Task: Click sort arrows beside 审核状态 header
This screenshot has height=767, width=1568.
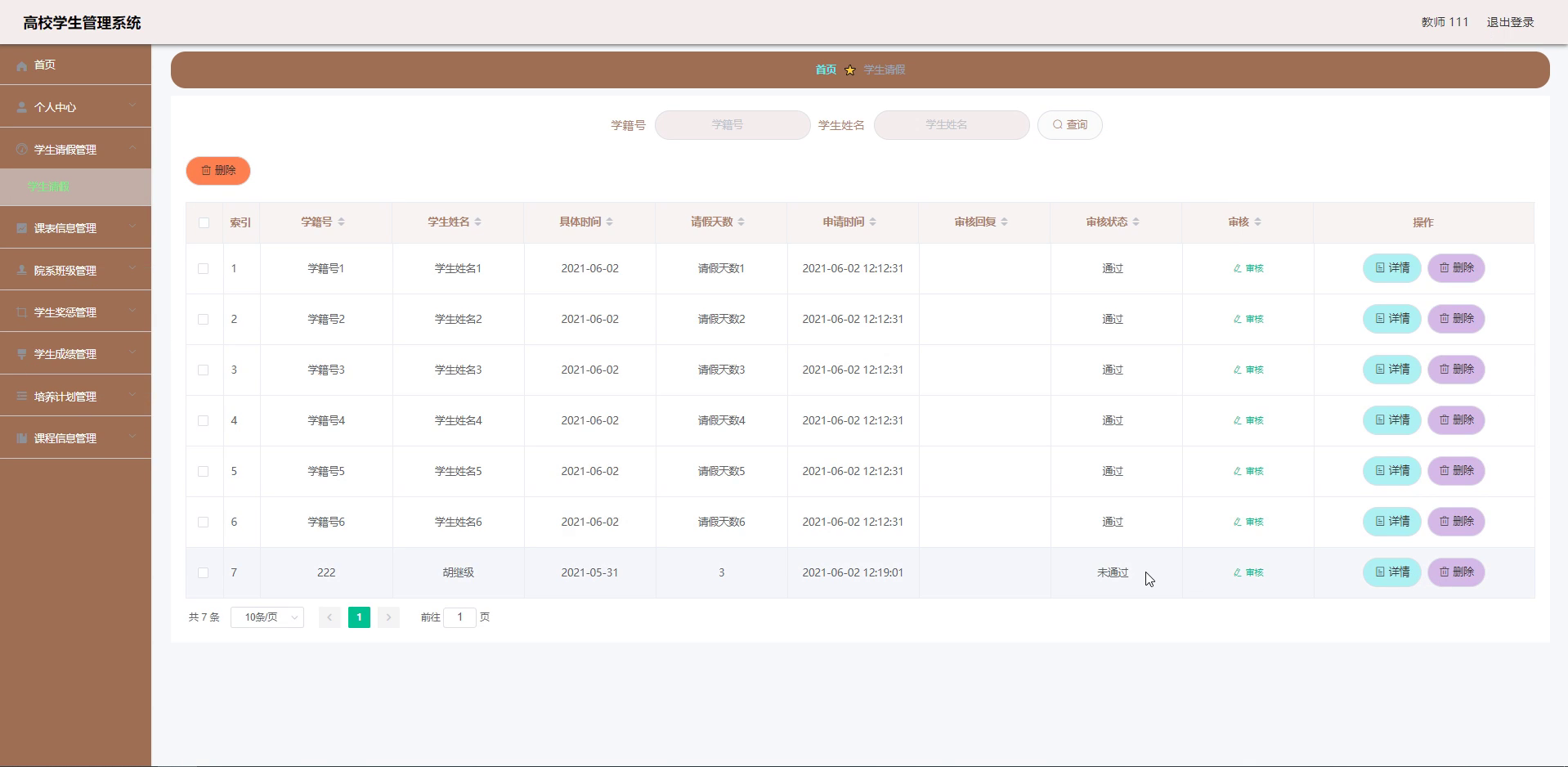Action: (1136, 222)
